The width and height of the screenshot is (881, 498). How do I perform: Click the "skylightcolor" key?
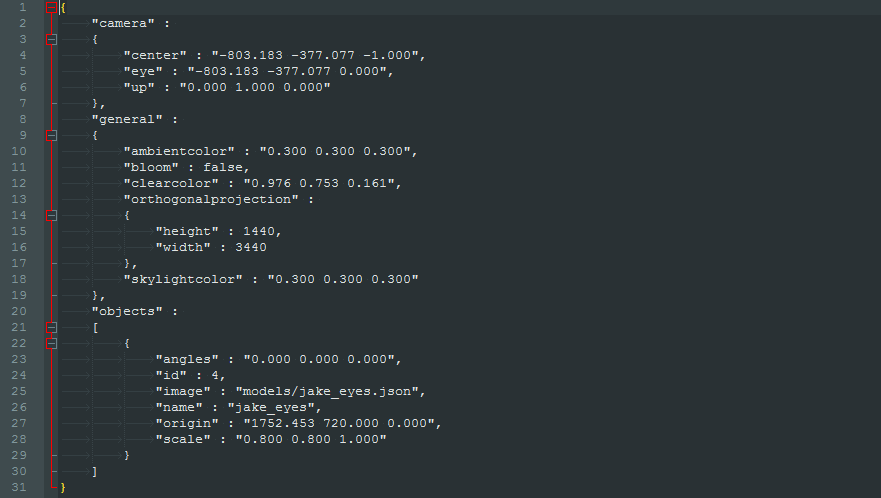(182, 279)
